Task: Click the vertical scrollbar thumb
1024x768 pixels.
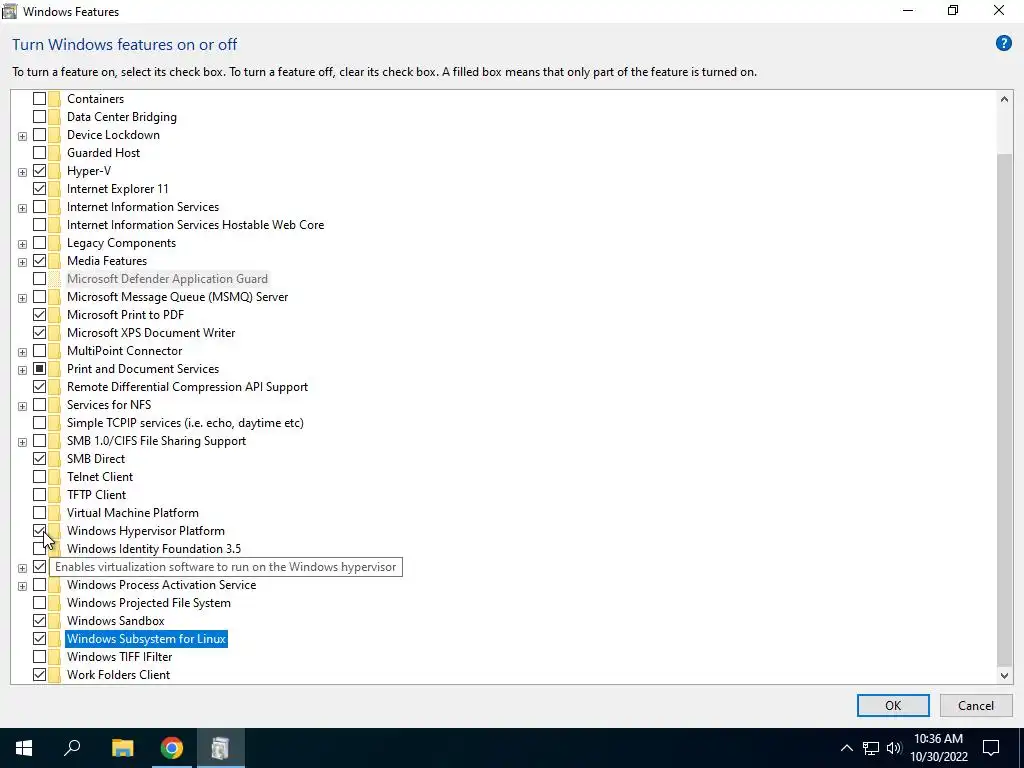Action: (x=1004, y=410)
